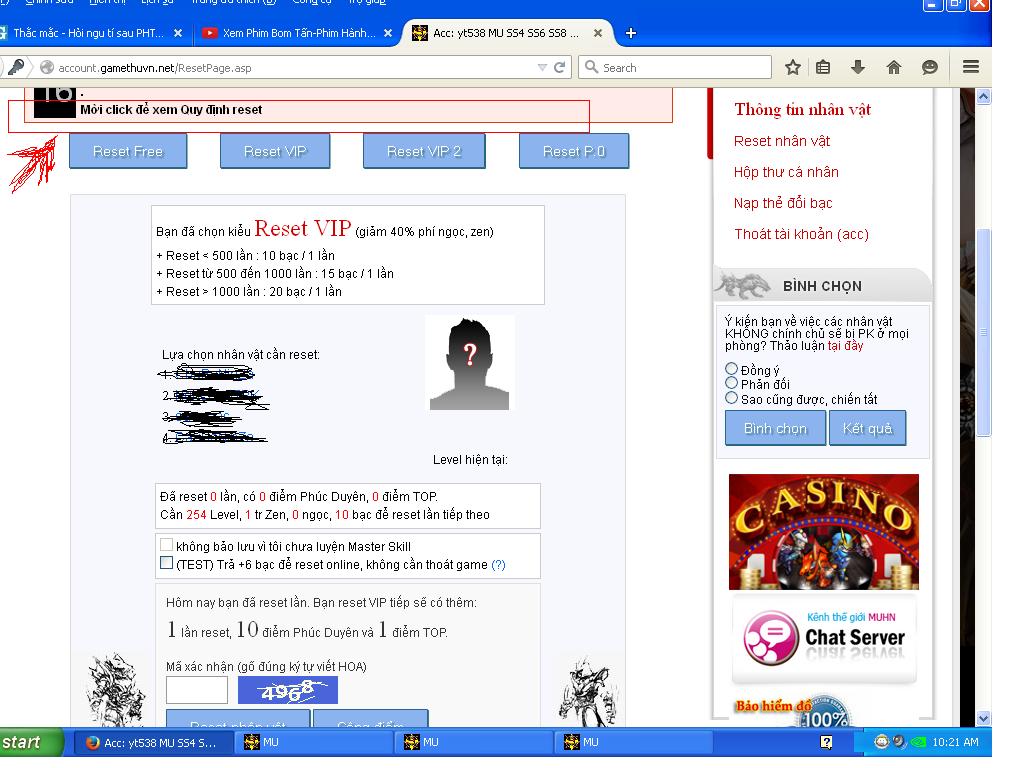
Task: Open the Casino banner image
Action: click(824, 532)
